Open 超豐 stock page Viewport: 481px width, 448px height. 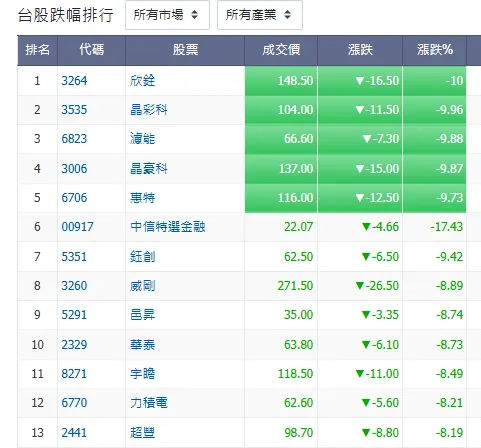click(143, 433)
